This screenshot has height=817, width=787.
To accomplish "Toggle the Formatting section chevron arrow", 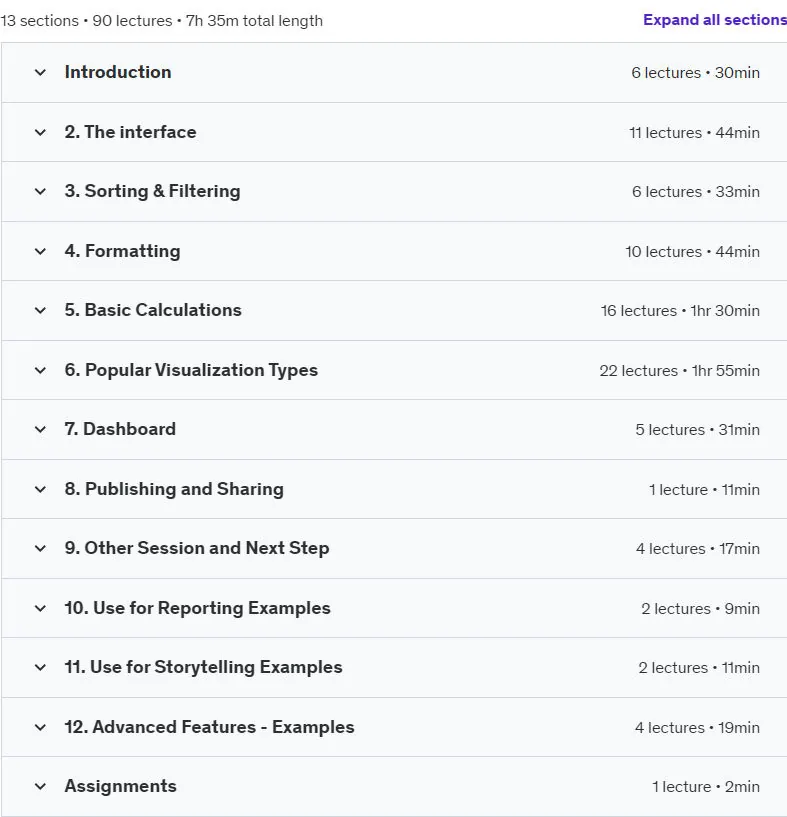I will point(40,251).
